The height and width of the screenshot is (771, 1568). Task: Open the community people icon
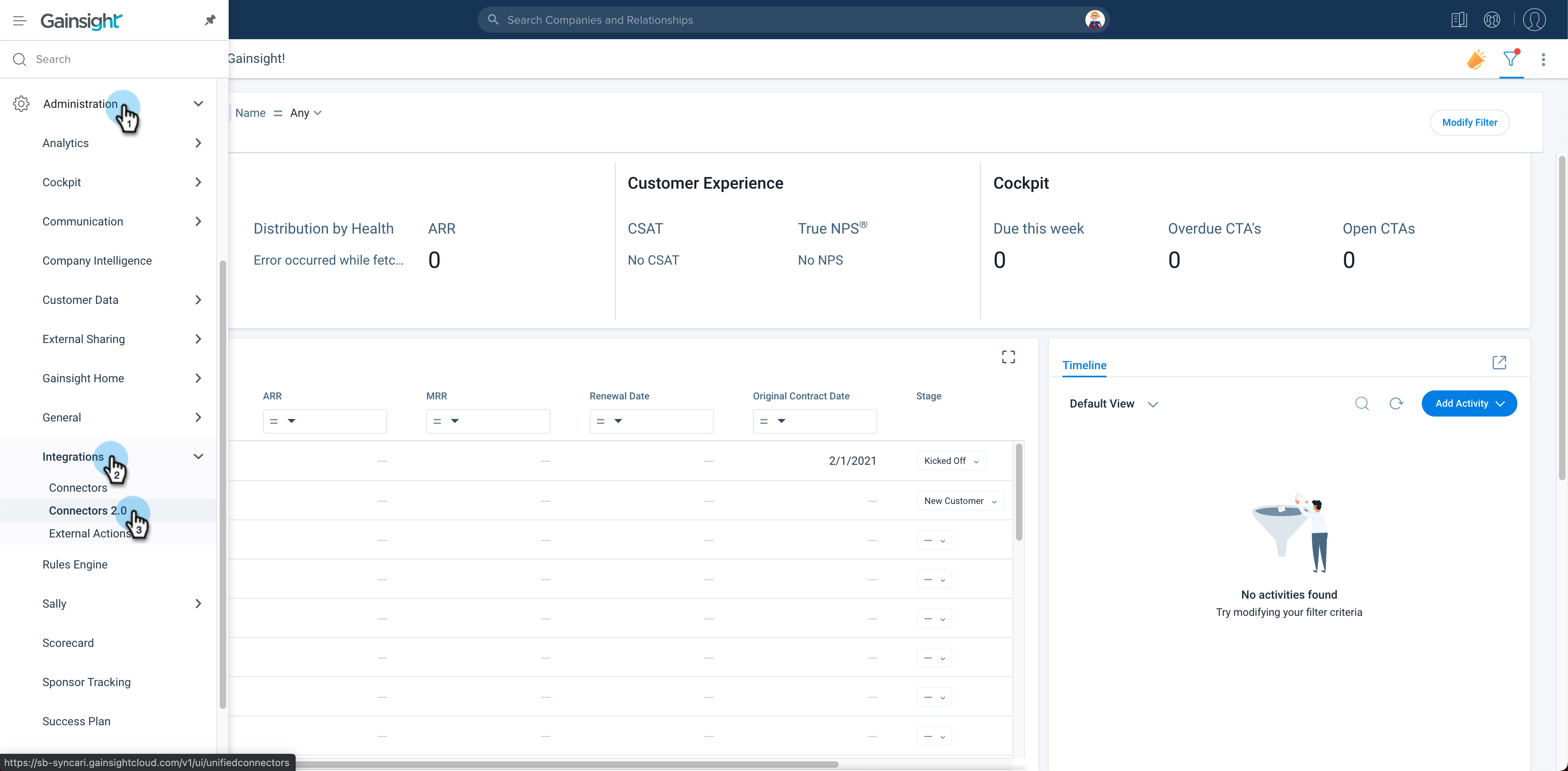(x=1492, y=20)
